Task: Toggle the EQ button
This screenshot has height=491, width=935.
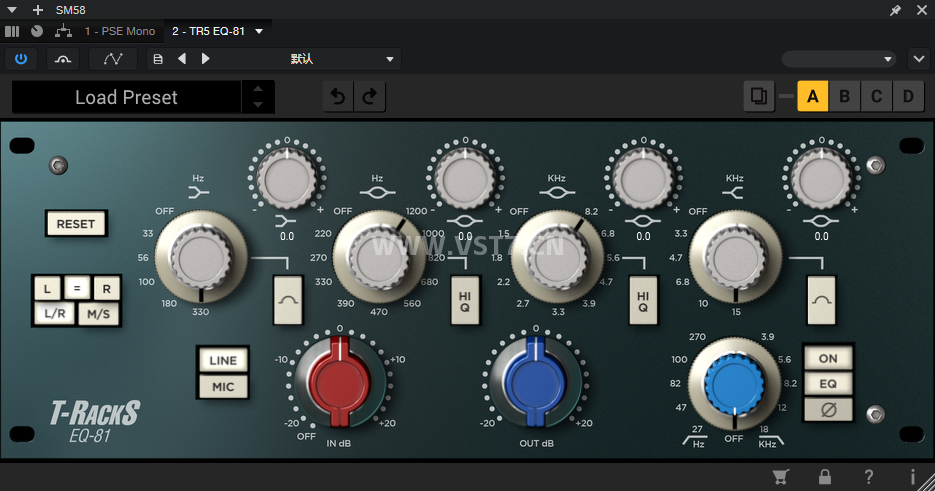Action: [x=828, y=384]
